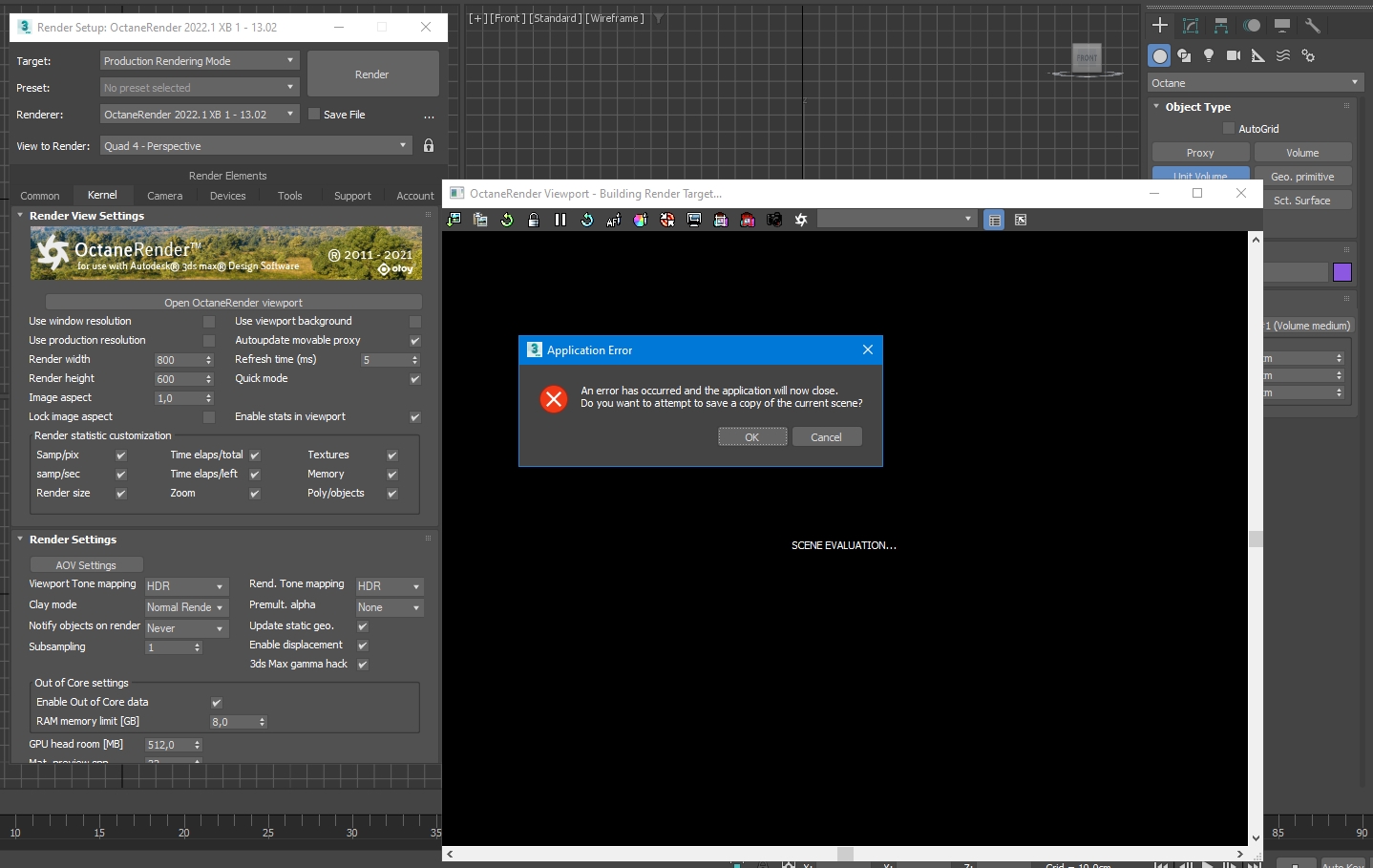Click OK in the Application Error dialog
1373x868 pixels.
click(752, 437)
